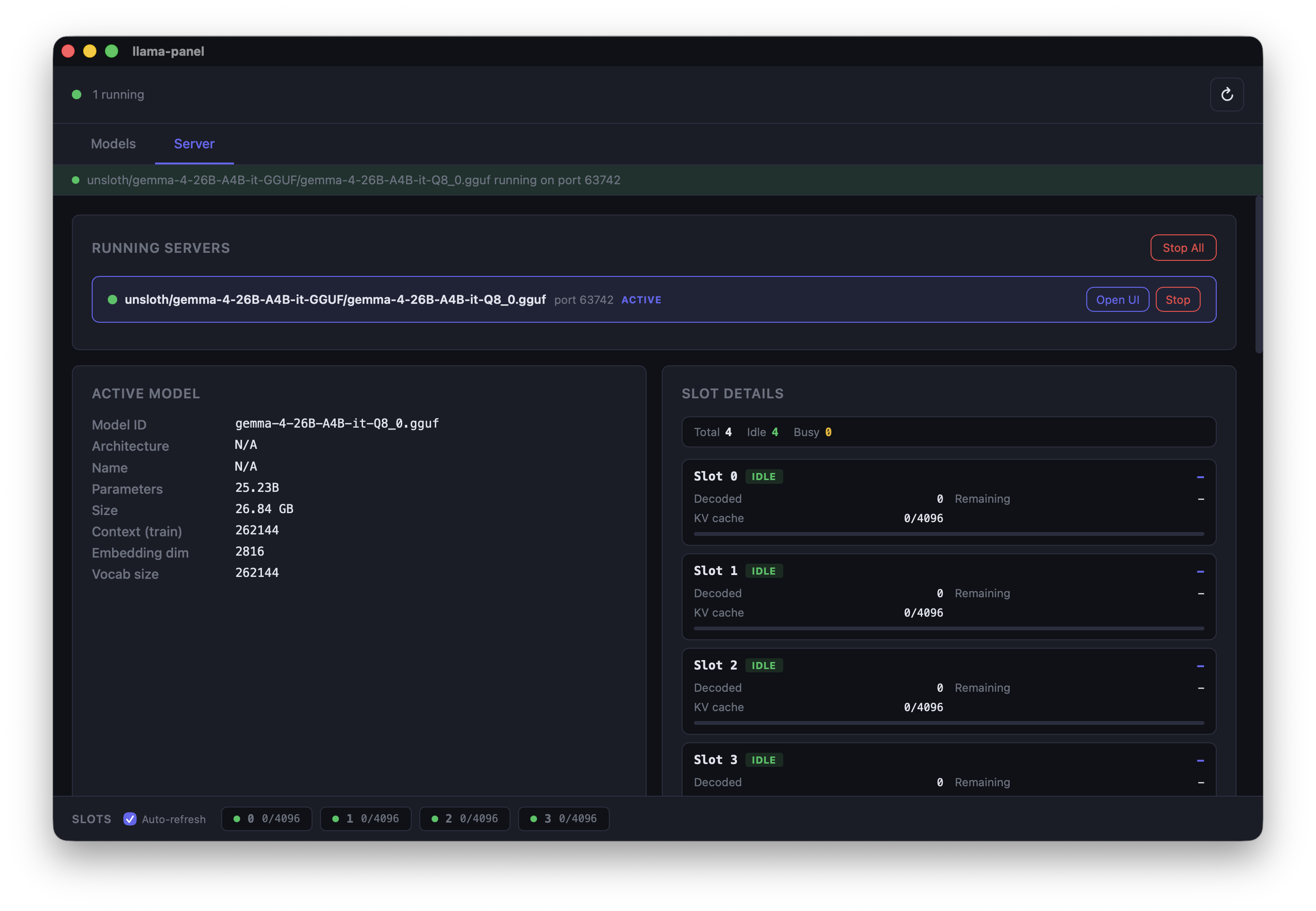The height and width of the screenshot is (911, 1316).
Task: Select slot 2 chip in bottom bar
Action: point(464,818)
